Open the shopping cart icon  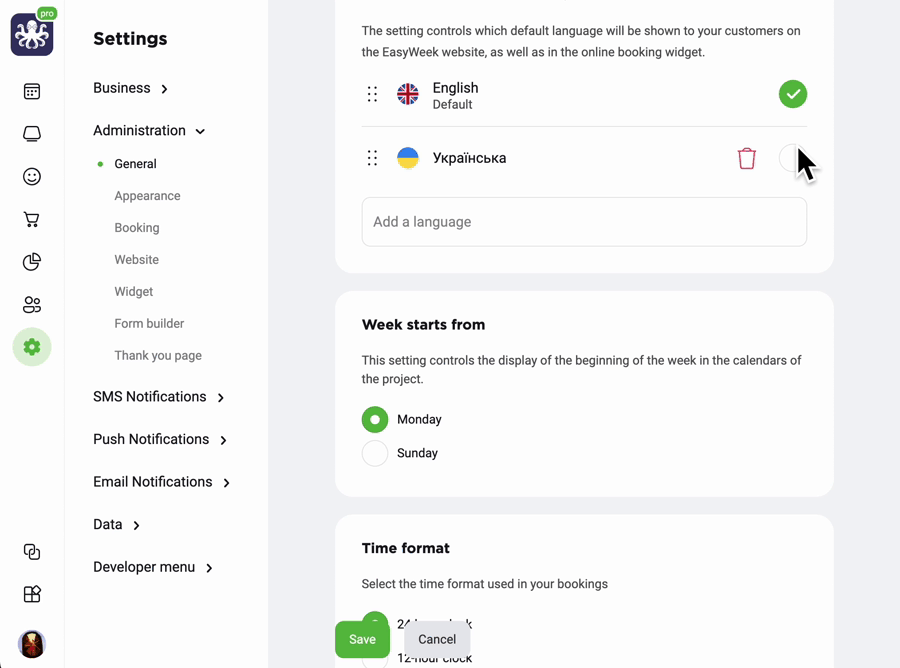(32, 219)
